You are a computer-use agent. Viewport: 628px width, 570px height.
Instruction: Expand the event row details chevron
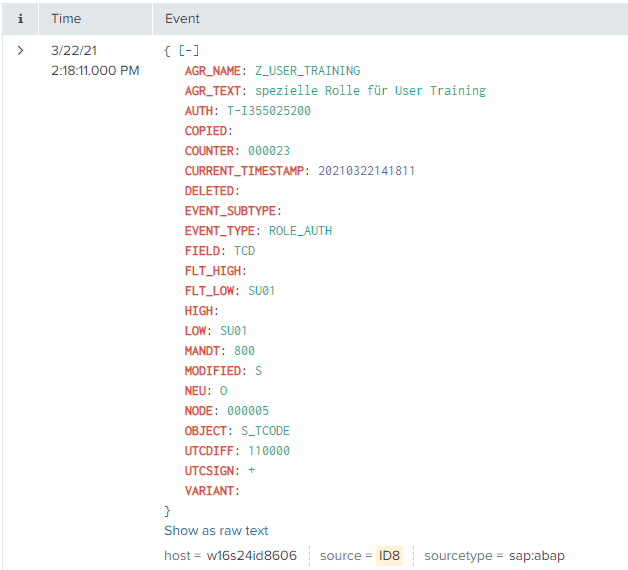[x=21, y=50]
